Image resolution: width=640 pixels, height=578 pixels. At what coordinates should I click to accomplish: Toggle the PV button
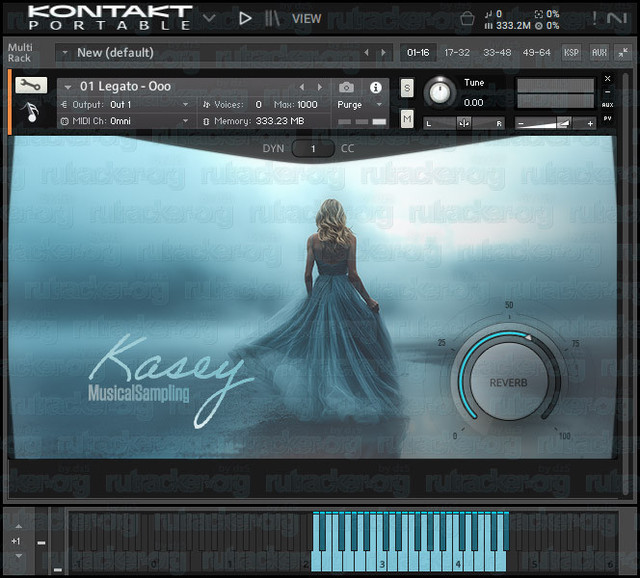click(x=607, y=118)
